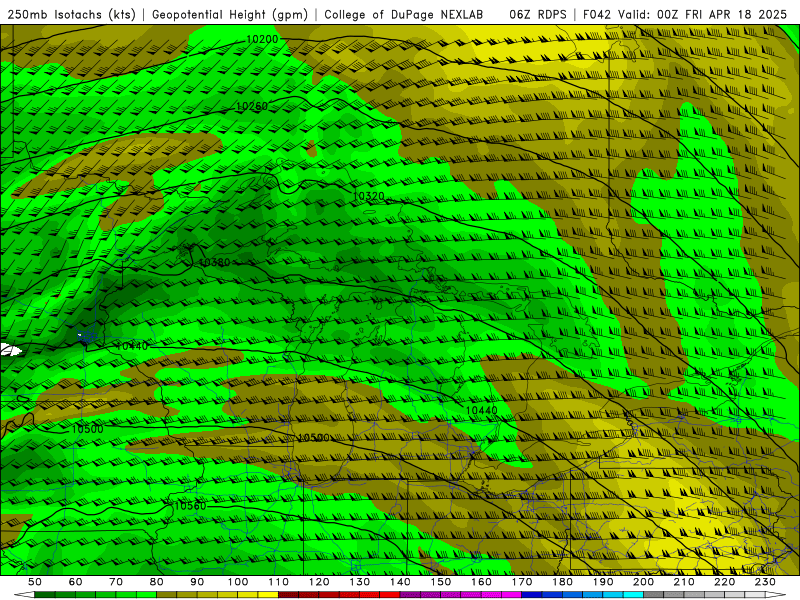The width and height of the screenshot is (800, 600).
Task: Click the 50 kt colorbar value
Action: click(35, 582)
